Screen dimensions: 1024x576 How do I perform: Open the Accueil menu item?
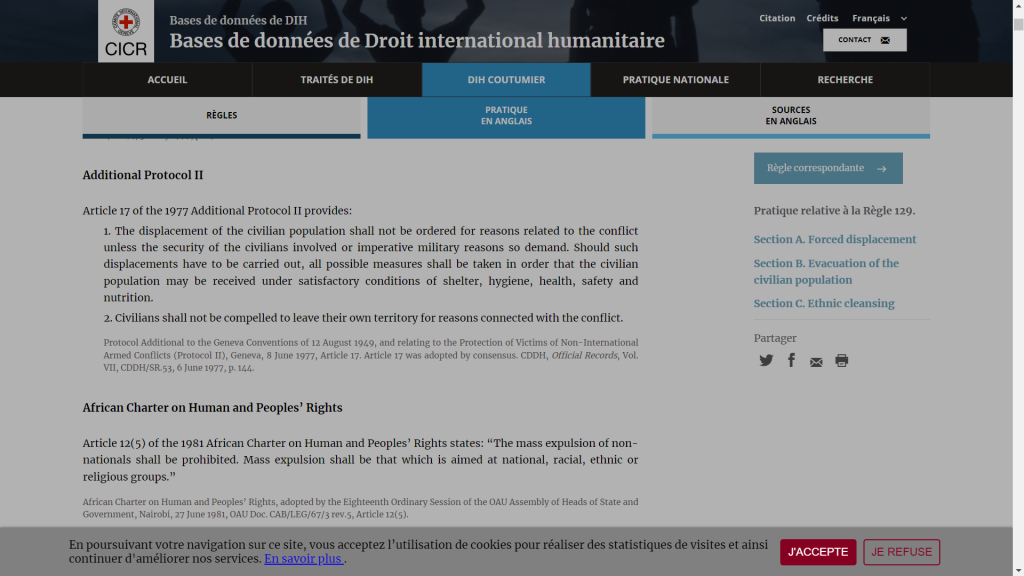pyautogui.click(x=167, y=80)
